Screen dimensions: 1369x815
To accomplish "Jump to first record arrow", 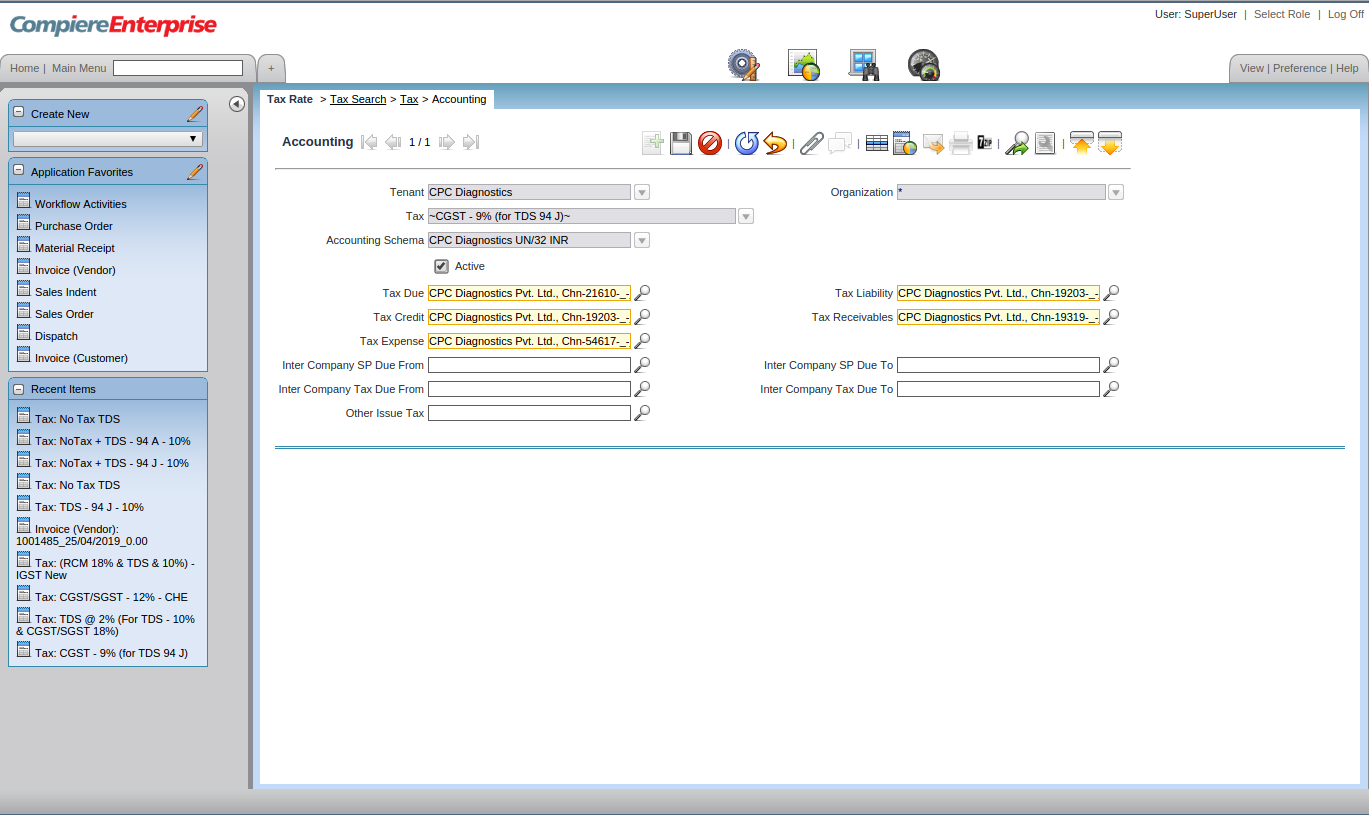I will [369, 142].
